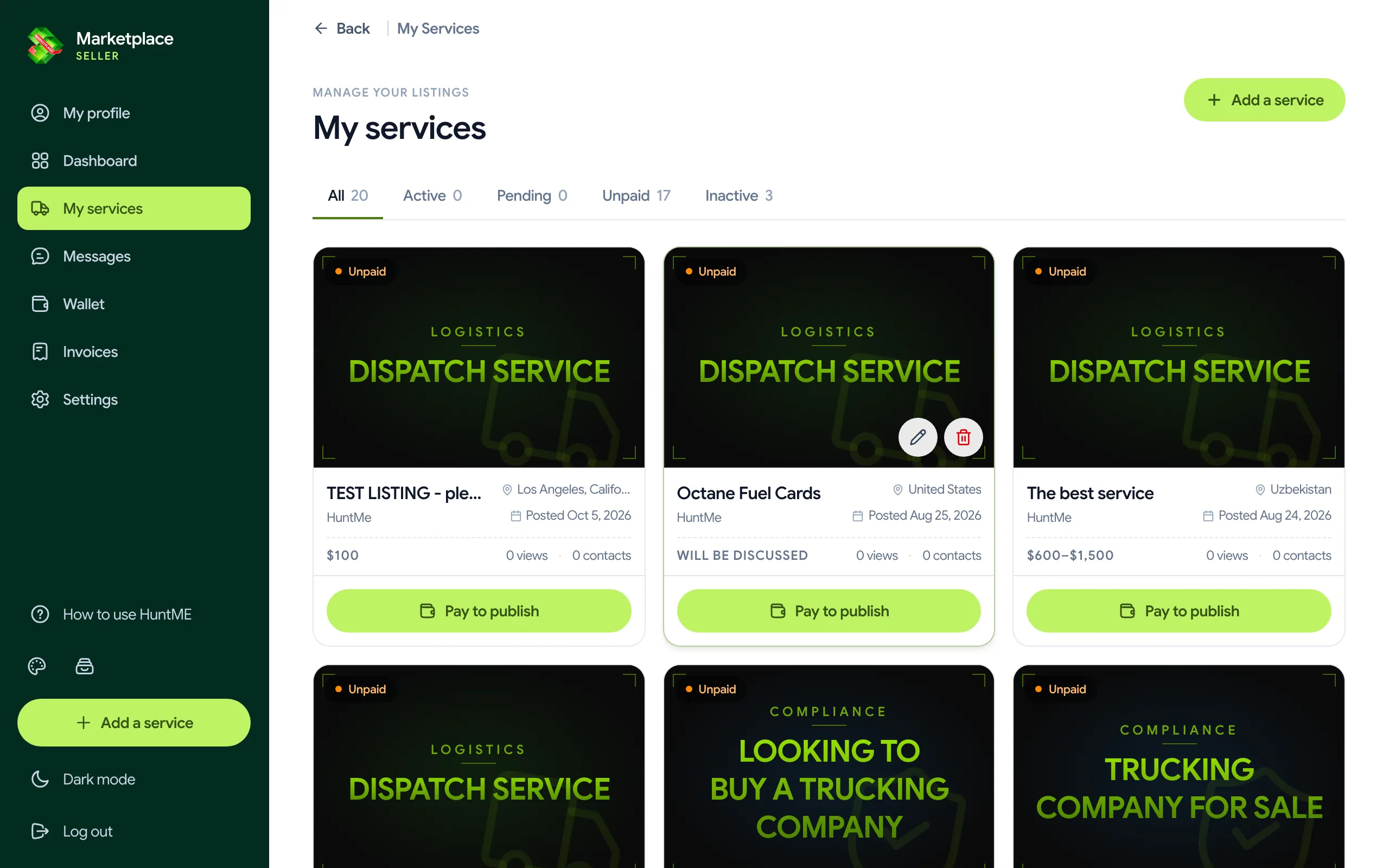Screen dimensions: 1389x868
Task: Click Add a service in sidebar
Action: pos(133,722)
